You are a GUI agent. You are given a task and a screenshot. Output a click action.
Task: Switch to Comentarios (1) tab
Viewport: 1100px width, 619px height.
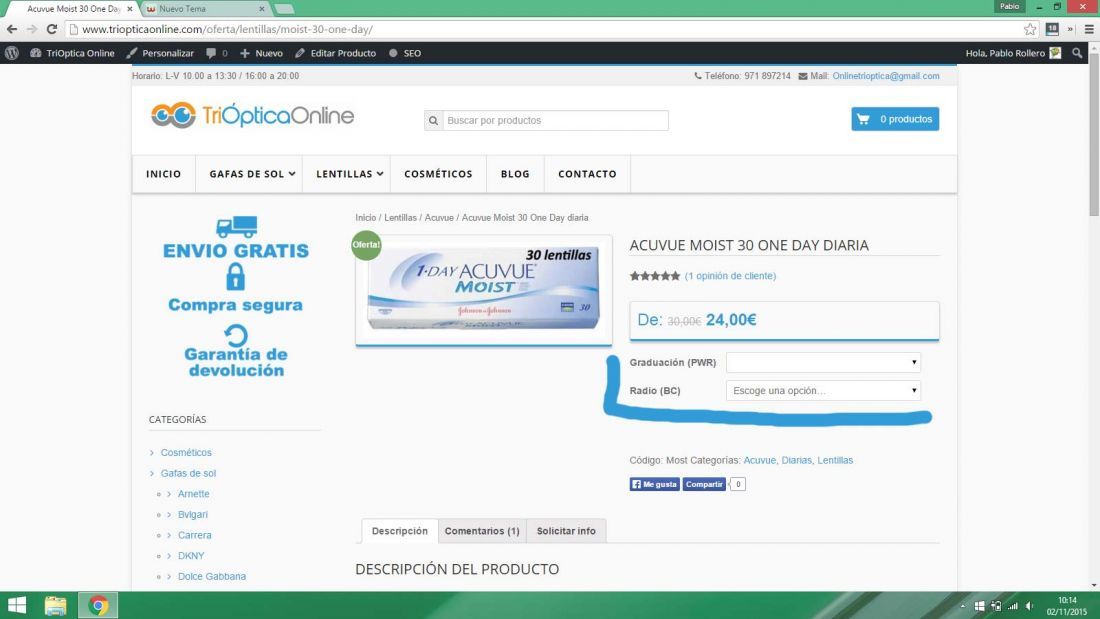(x=482, y=531)
